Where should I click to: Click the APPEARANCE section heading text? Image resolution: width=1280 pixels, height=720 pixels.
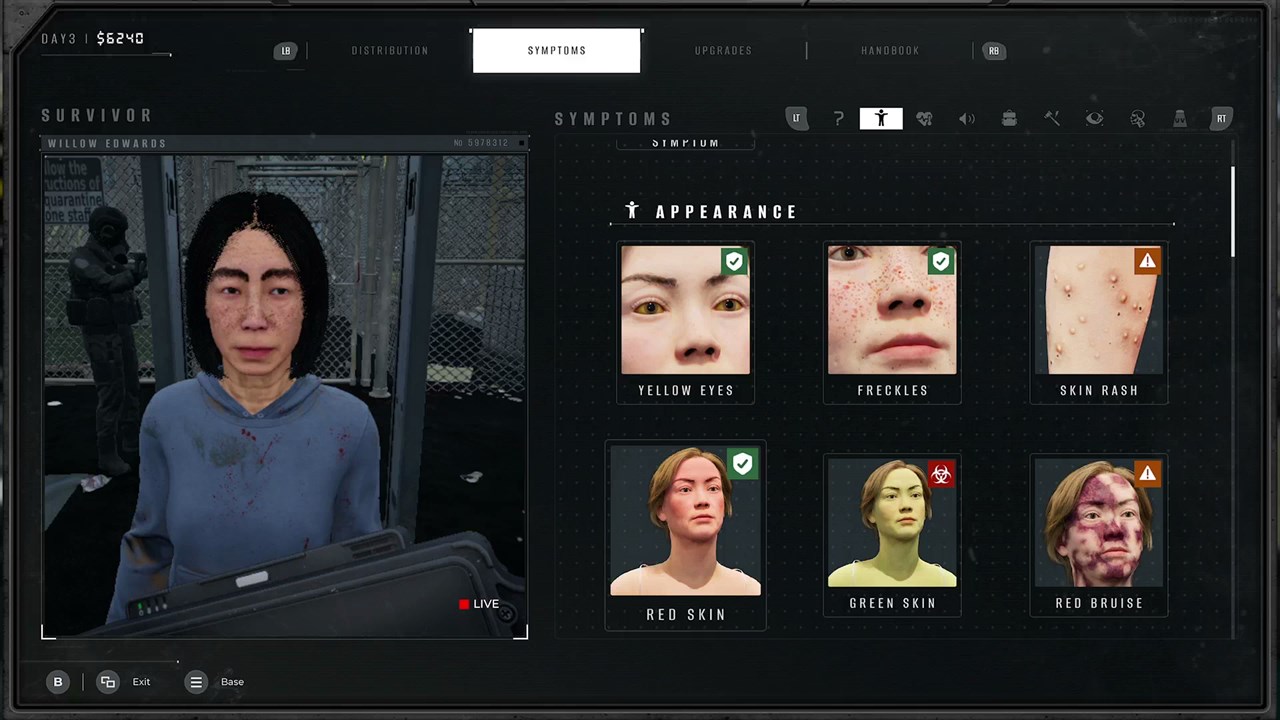(727, 212)
